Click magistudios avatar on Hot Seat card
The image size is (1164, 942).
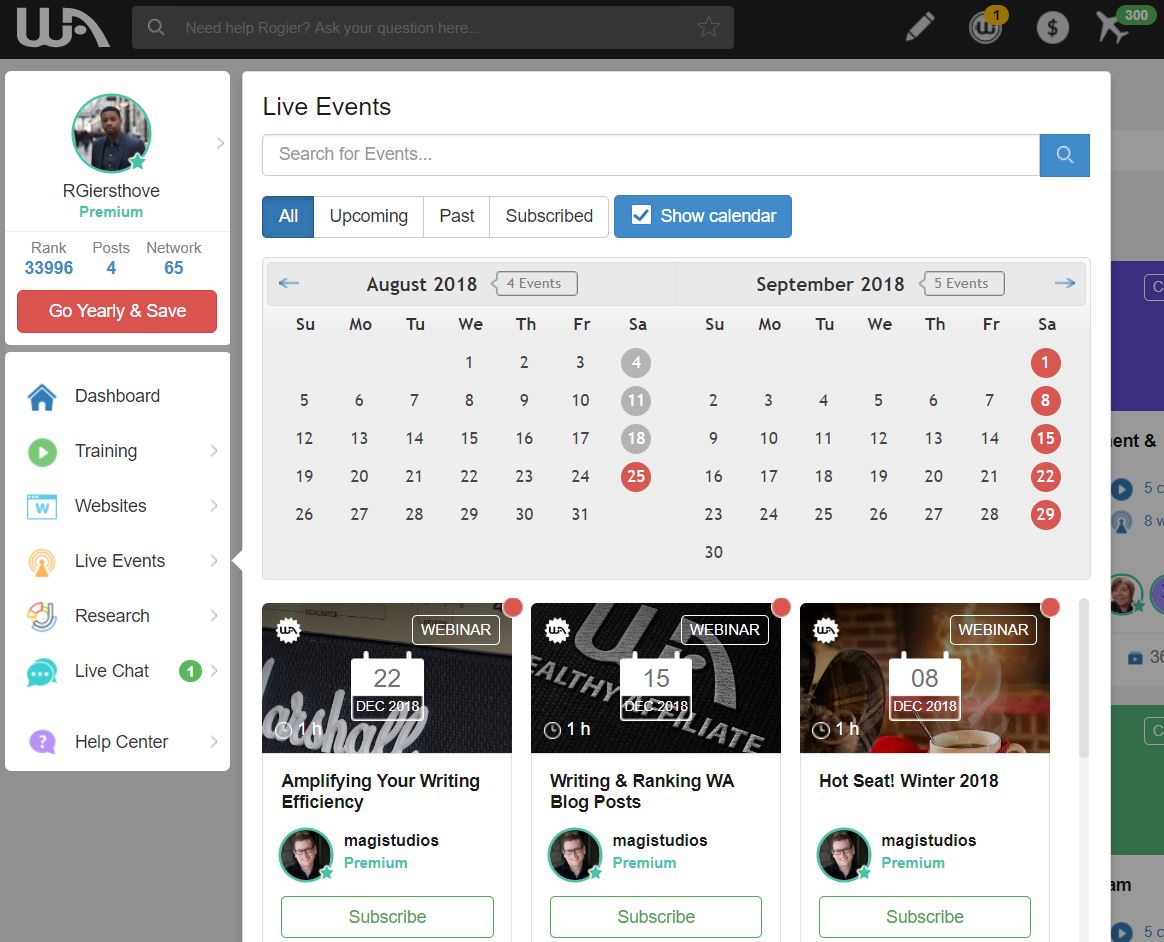(843, 854)
